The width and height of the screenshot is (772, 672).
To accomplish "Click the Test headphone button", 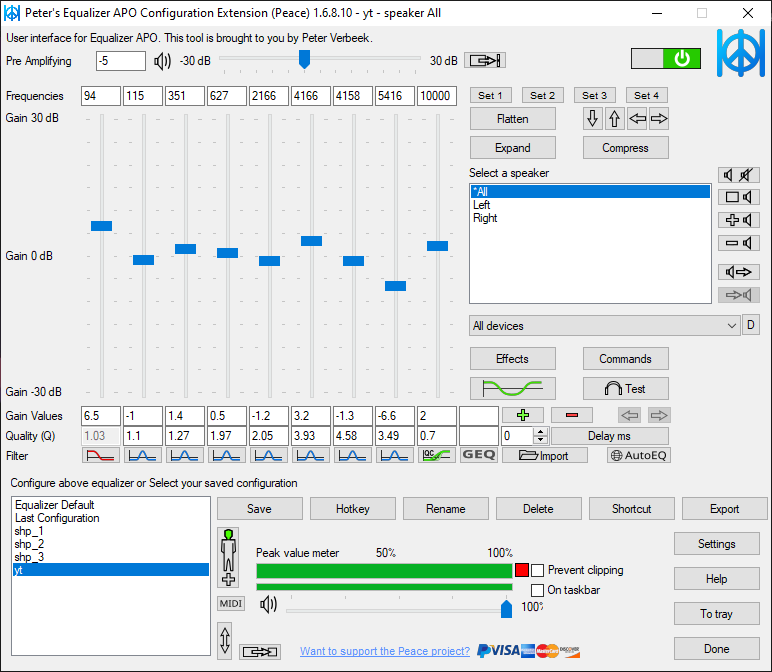I will click(625, 388).
